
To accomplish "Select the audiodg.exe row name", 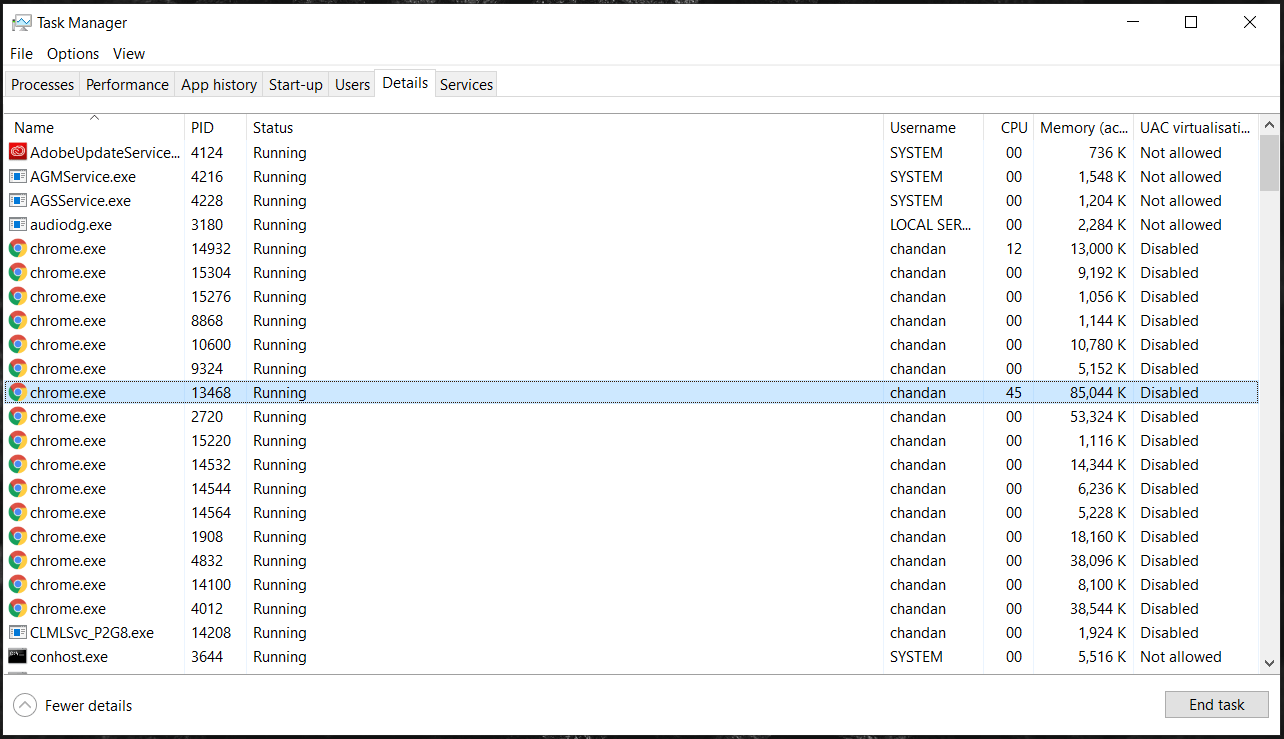I will pos(71,225).
